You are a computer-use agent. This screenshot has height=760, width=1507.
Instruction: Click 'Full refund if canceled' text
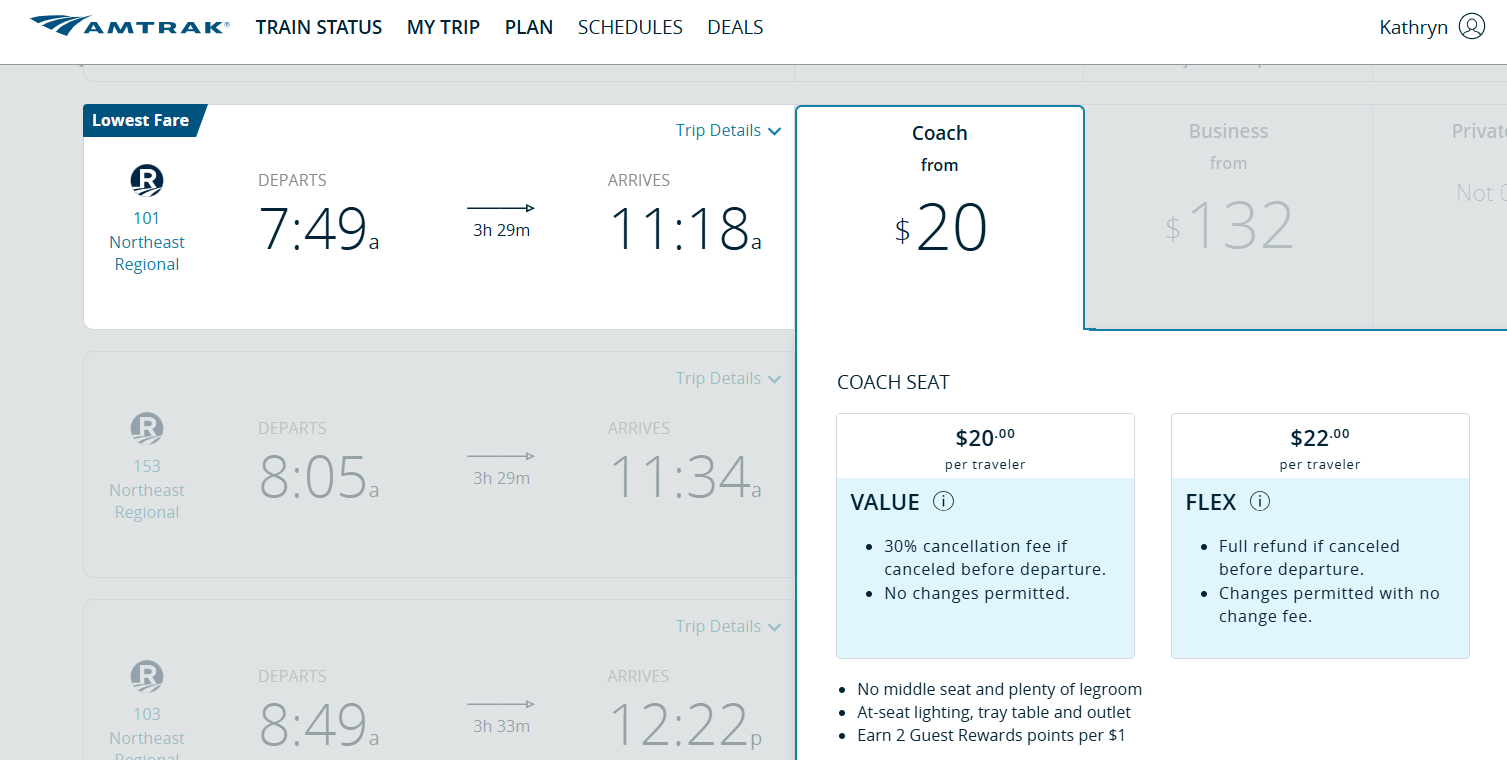[x=1309, y=546]
